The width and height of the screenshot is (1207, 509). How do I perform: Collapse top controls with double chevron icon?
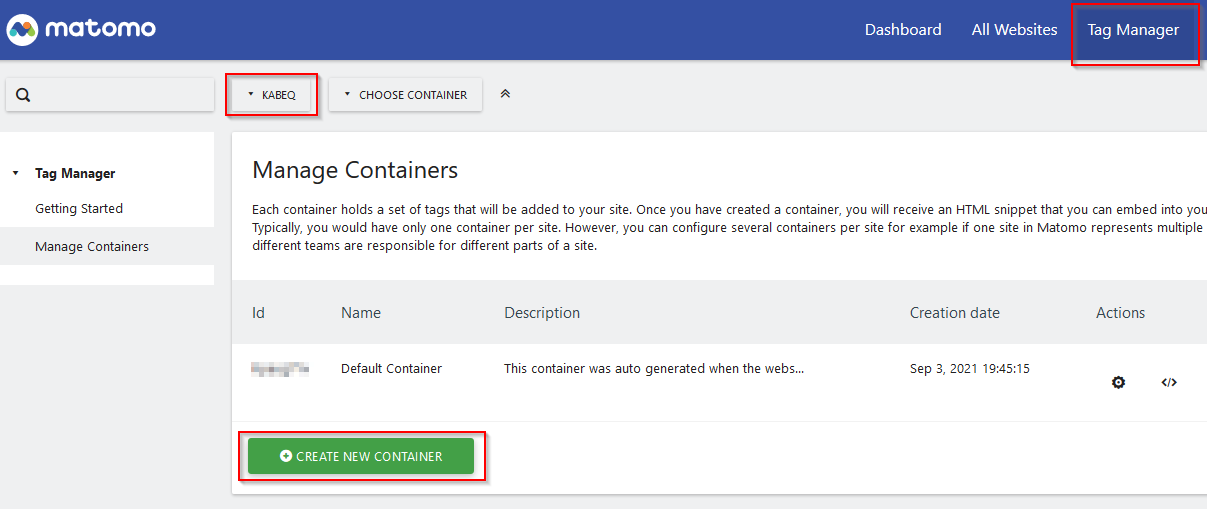coord(505,94)
